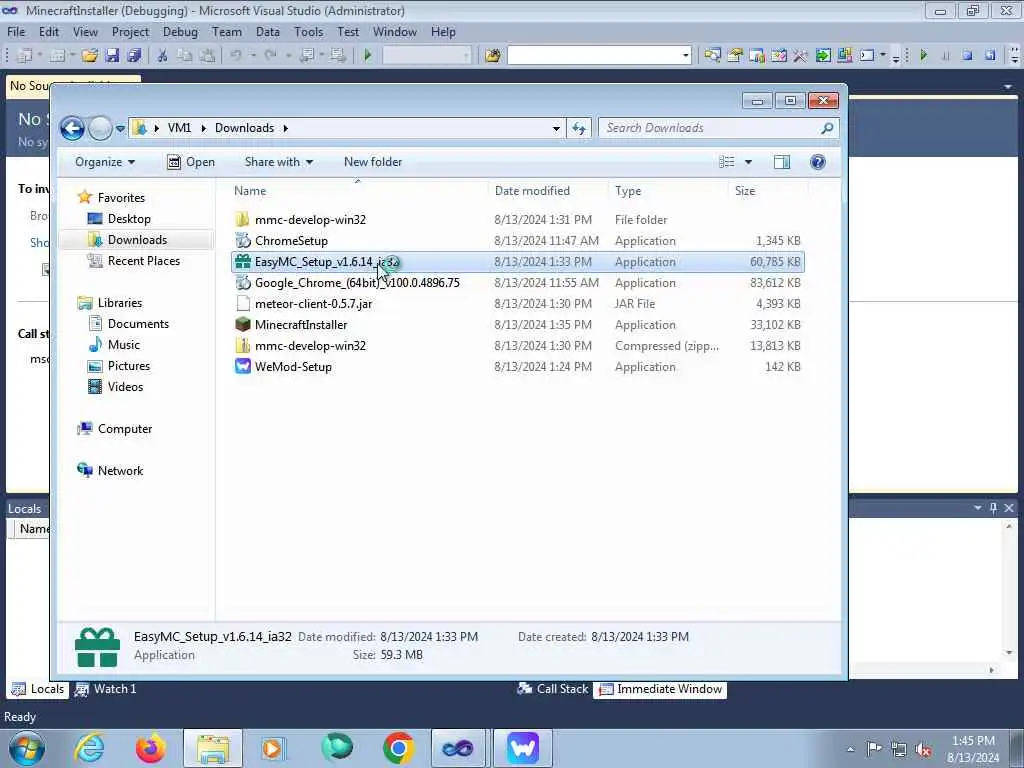This screenshot has height=768, width=1024.
Task: Open Debug menu in Visual Studio
Action: pyautogui.click(x=180, y=31)
